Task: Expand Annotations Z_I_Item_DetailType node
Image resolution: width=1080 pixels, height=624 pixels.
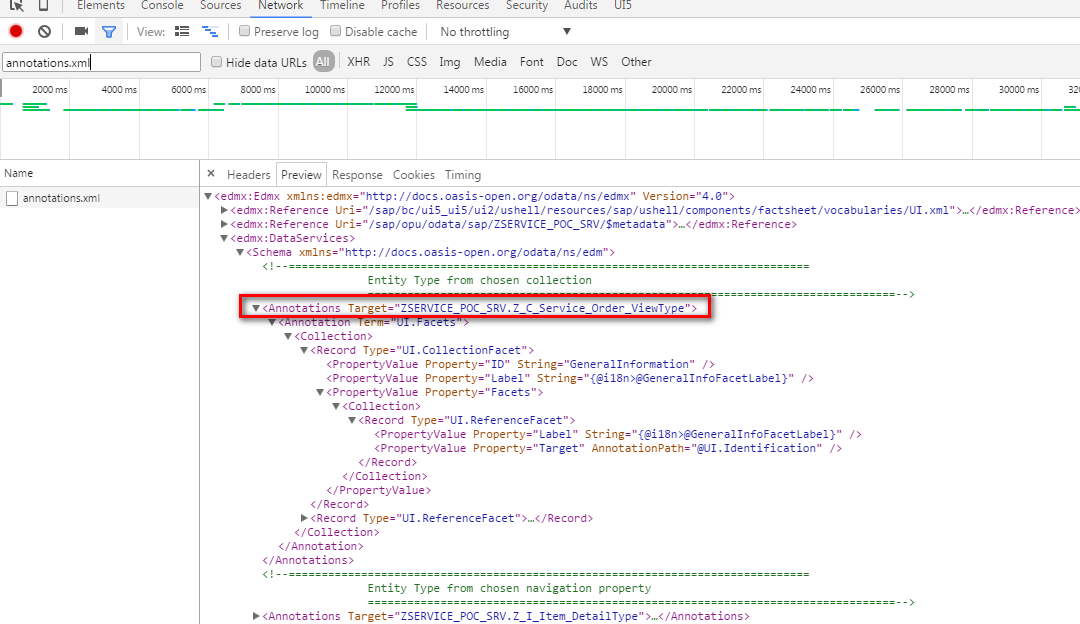Action: 256,616
